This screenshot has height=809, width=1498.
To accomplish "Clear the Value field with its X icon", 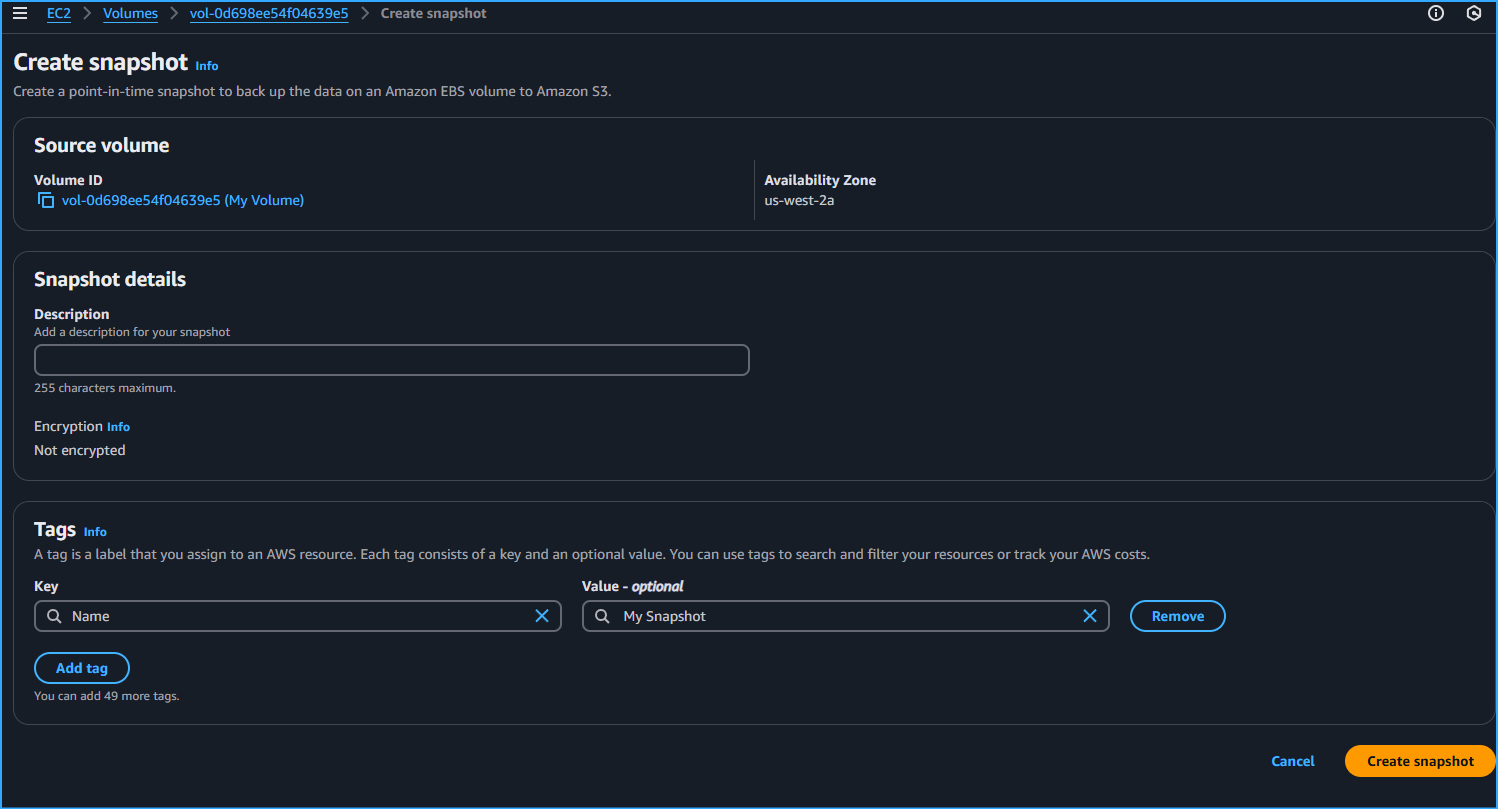I will click(1090, 616).
